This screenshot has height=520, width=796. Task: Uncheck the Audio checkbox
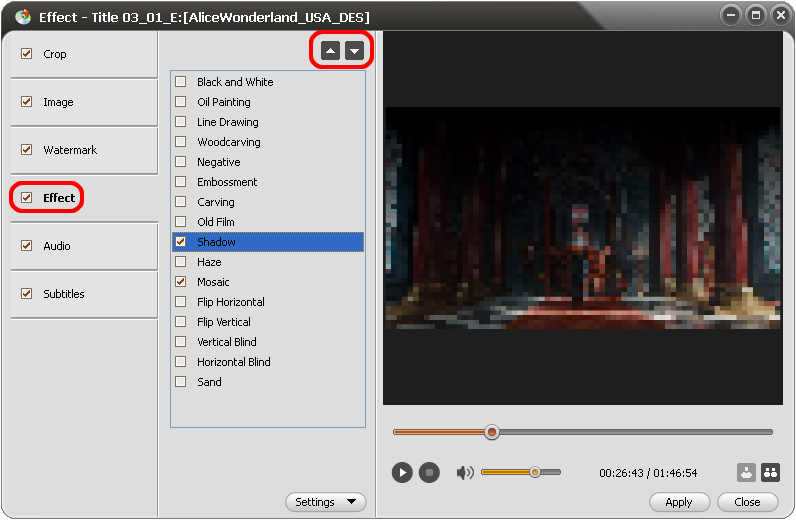pos(26,245)
